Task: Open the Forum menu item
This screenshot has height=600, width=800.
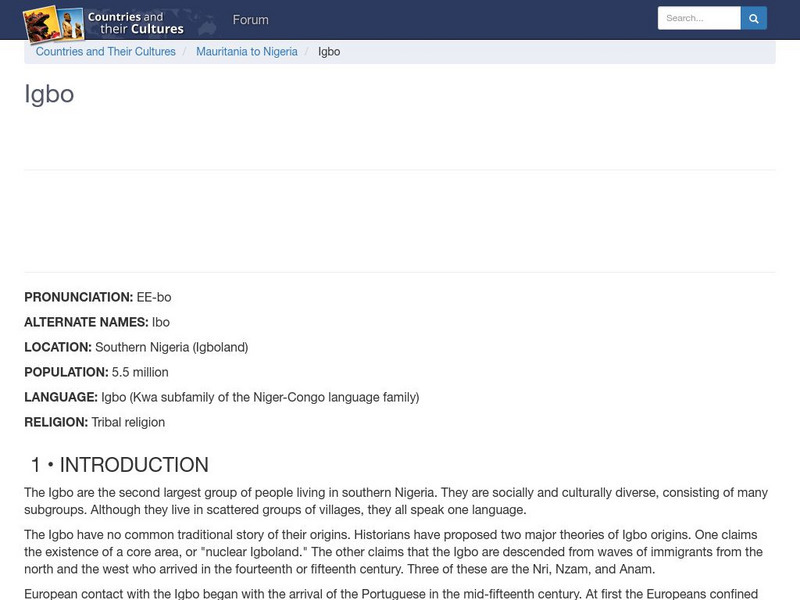Action: (251, 19)
